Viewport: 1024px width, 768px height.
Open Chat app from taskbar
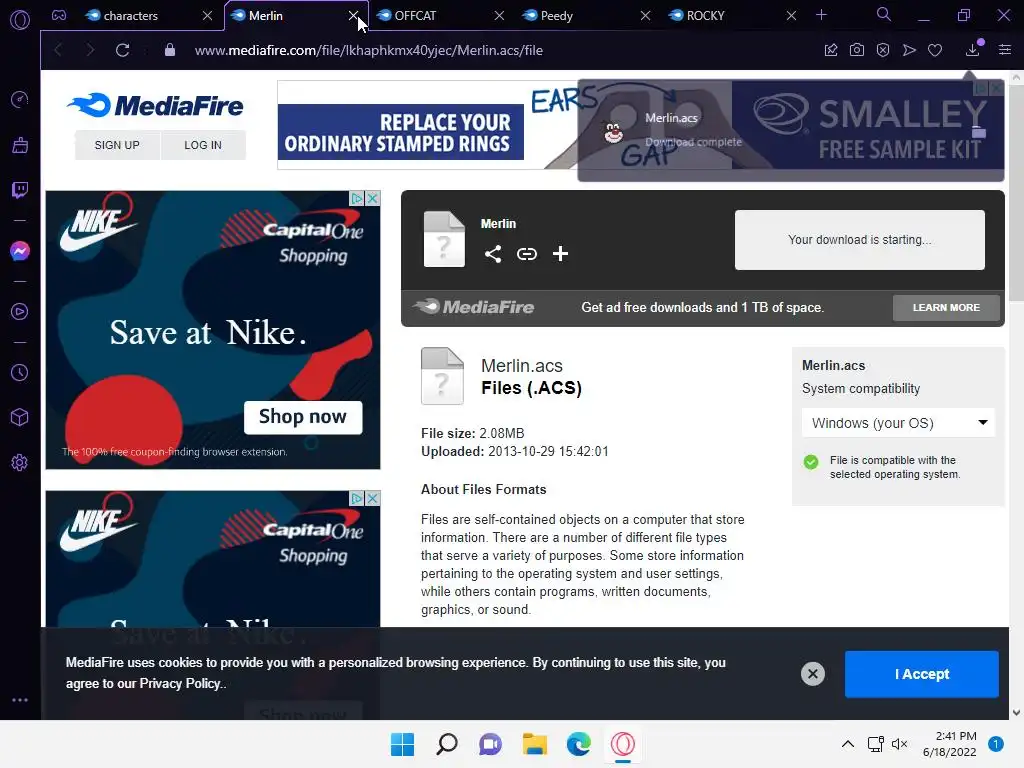click(490, 744)
